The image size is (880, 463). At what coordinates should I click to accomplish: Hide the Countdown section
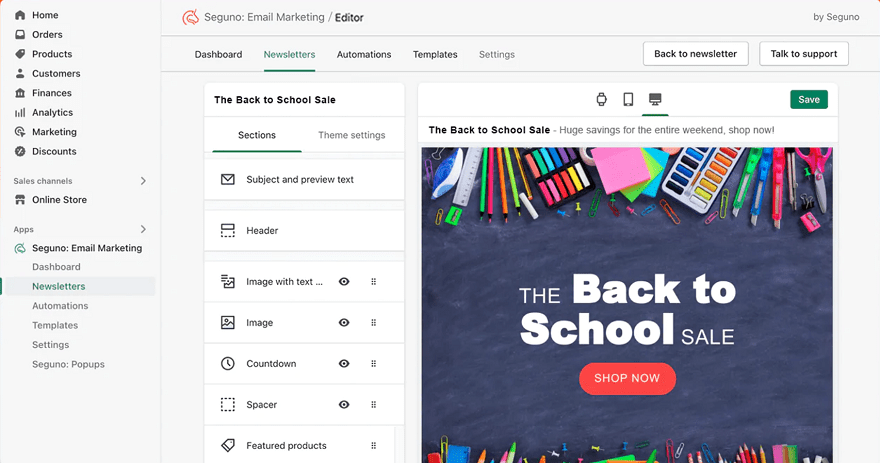point(344,364)
